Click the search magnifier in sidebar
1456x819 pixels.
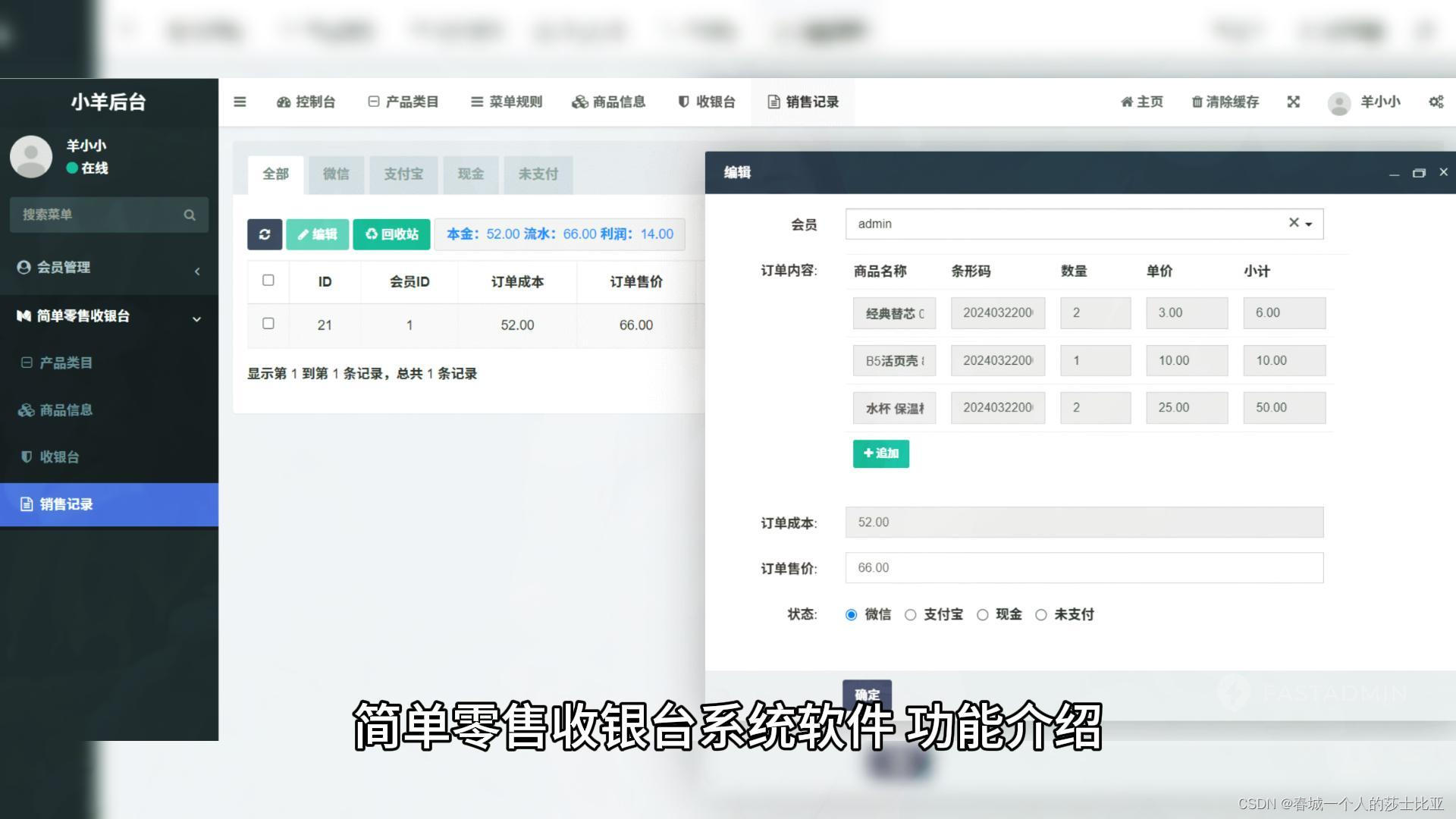click(x=190, y=215)
